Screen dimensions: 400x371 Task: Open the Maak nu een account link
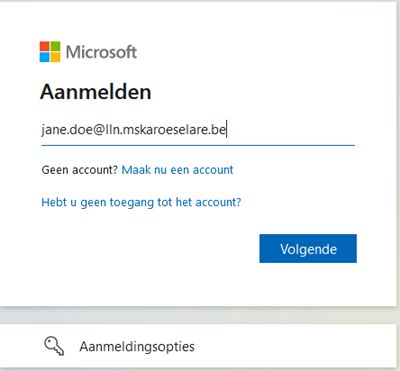177,170
